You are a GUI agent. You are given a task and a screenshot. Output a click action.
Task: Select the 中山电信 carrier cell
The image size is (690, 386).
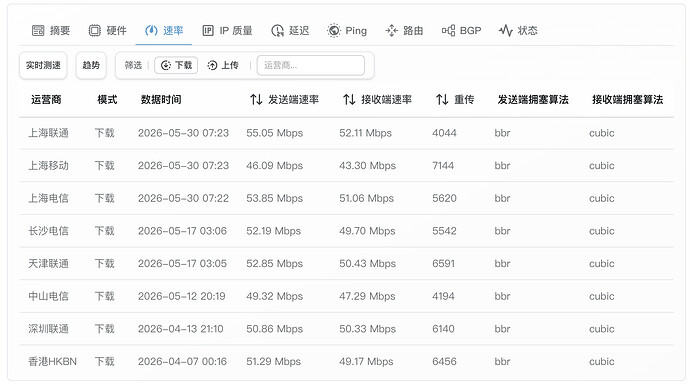pos(48,296)
